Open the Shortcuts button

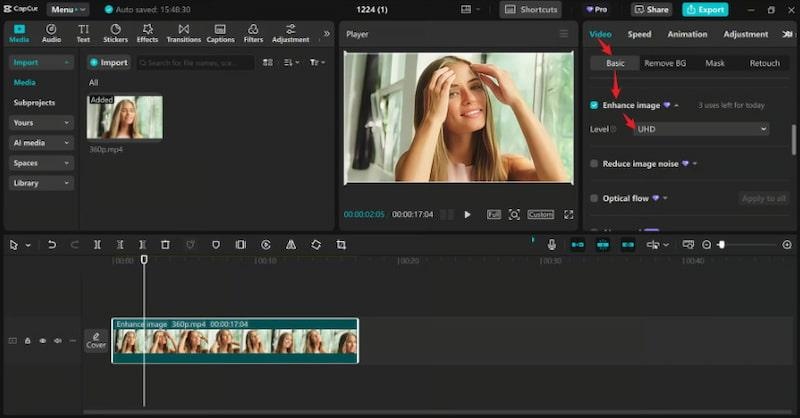pyautogui.click(x=531, y=9)
